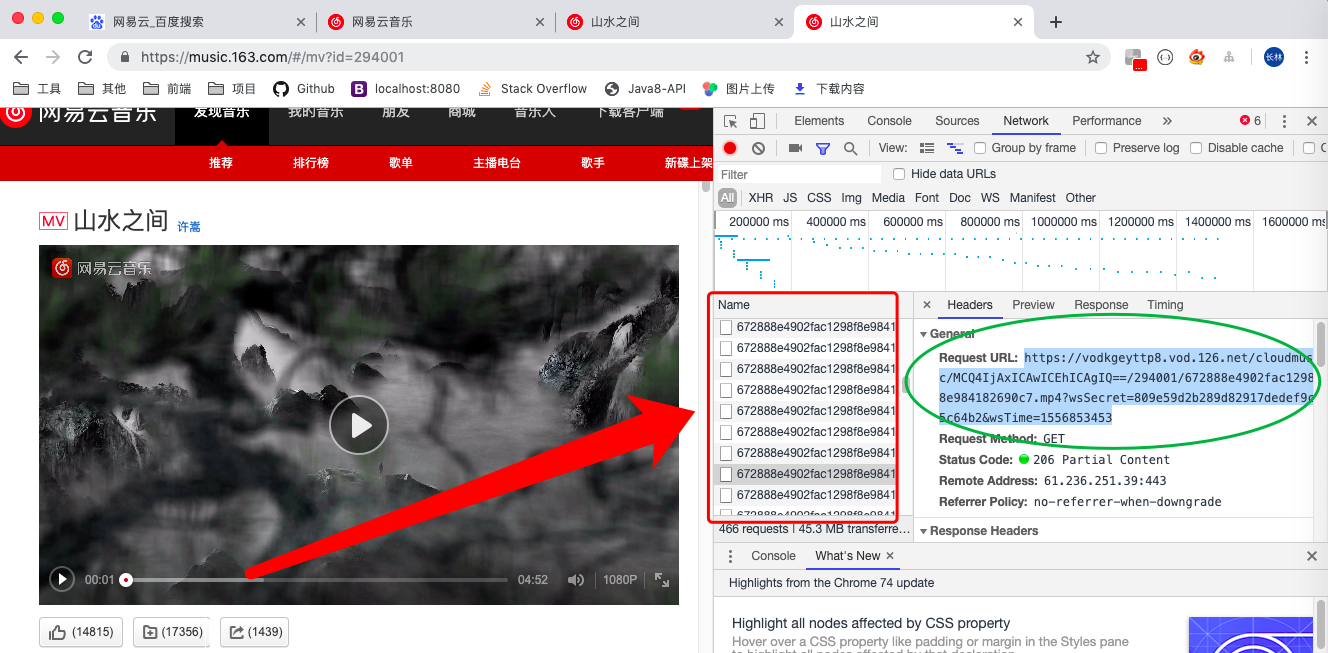Switch to the Console tab in DevTools
The width and height of the screenshot is (1328, 653).
point(889,121)
